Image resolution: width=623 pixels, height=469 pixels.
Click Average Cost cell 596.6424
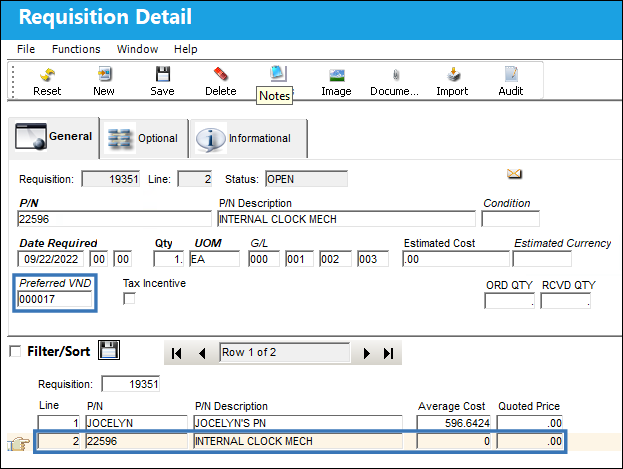coord(453,423)
